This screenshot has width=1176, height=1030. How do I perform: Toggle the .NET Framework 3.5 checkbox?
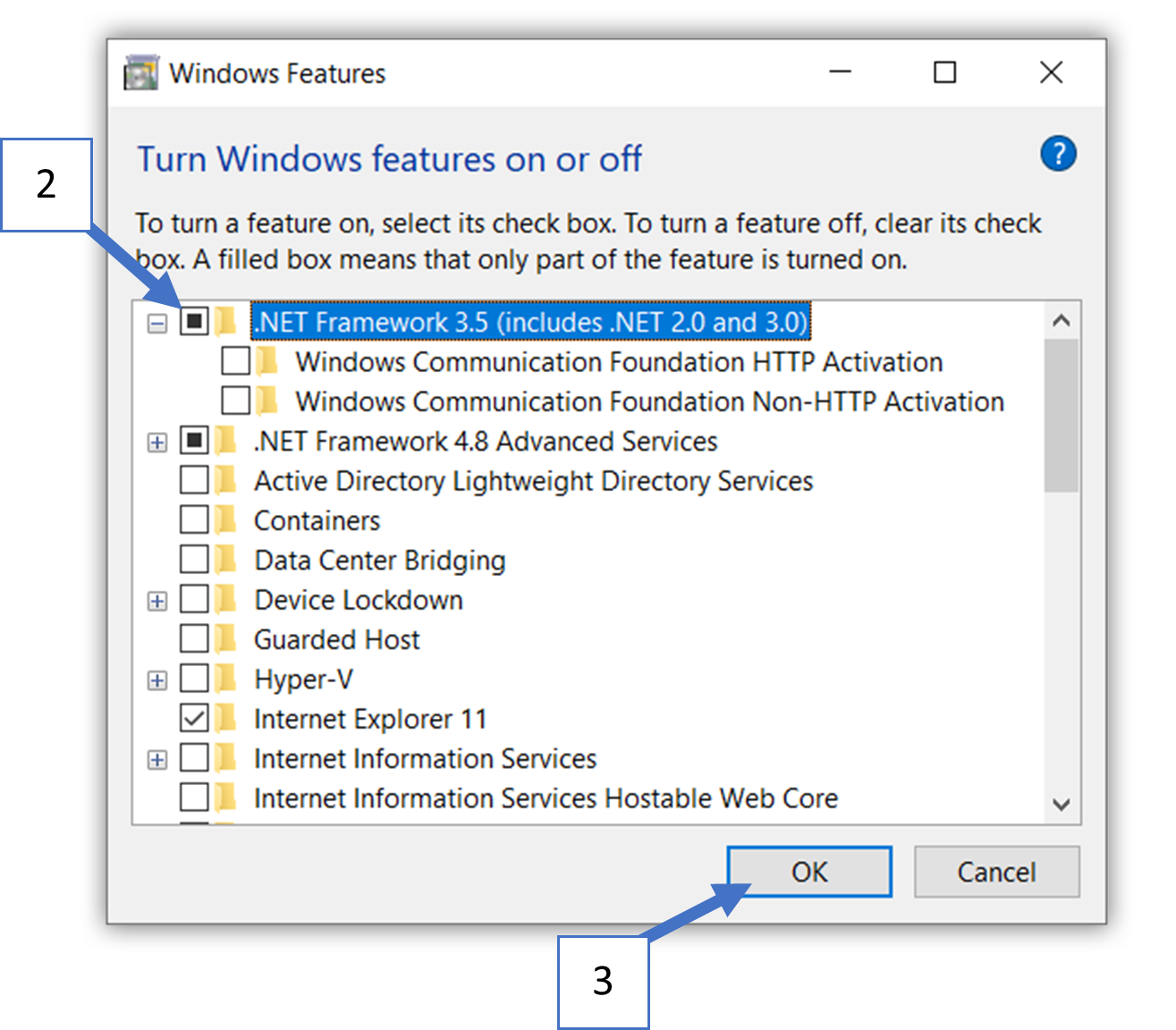click(x=194, y=321)
